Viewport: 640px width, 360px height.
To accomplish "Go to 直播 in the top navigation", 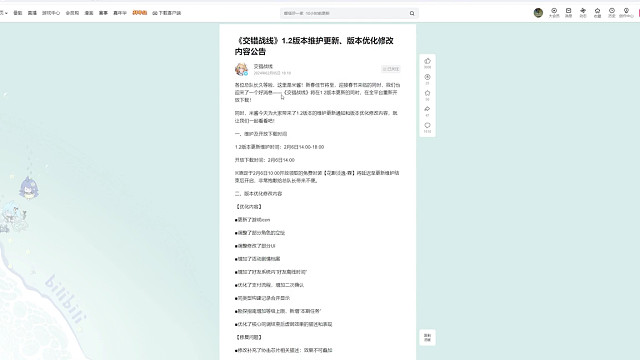I will [32, 13].
